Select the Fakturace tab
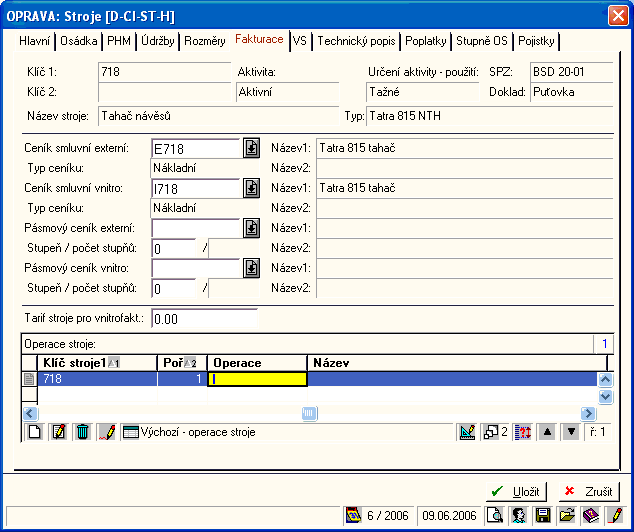Screen dimensions: 634x532 pos(259,40)
